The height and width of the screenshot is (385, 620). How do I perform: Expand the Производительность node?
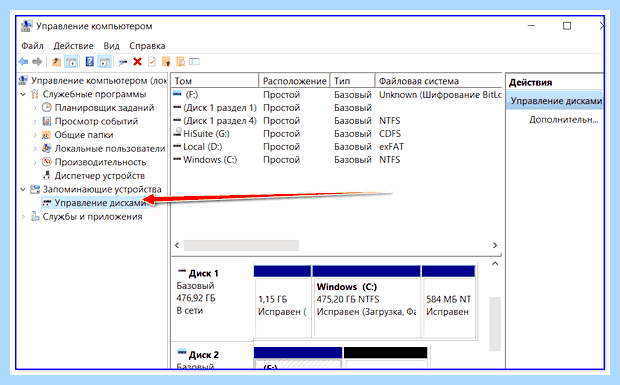pyautogui.click(x=35, y=162)
